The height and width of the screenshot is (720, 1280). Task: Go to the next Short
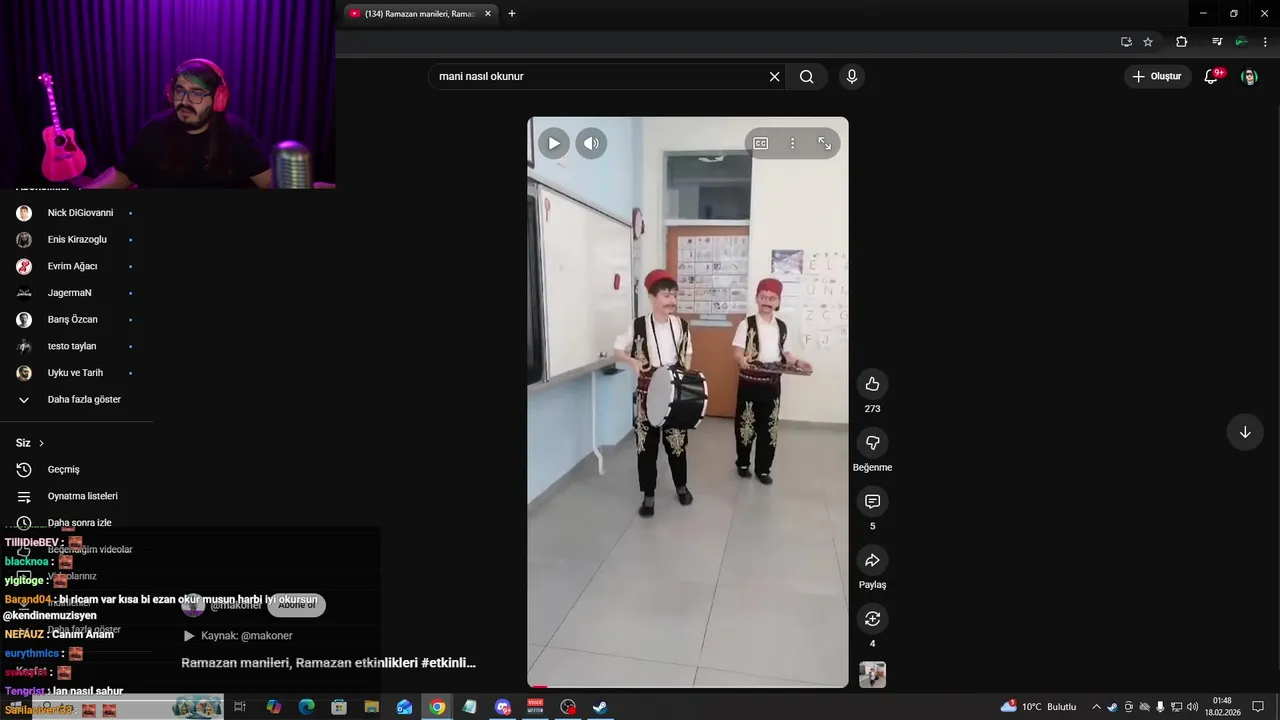(x=1245, y=432)
